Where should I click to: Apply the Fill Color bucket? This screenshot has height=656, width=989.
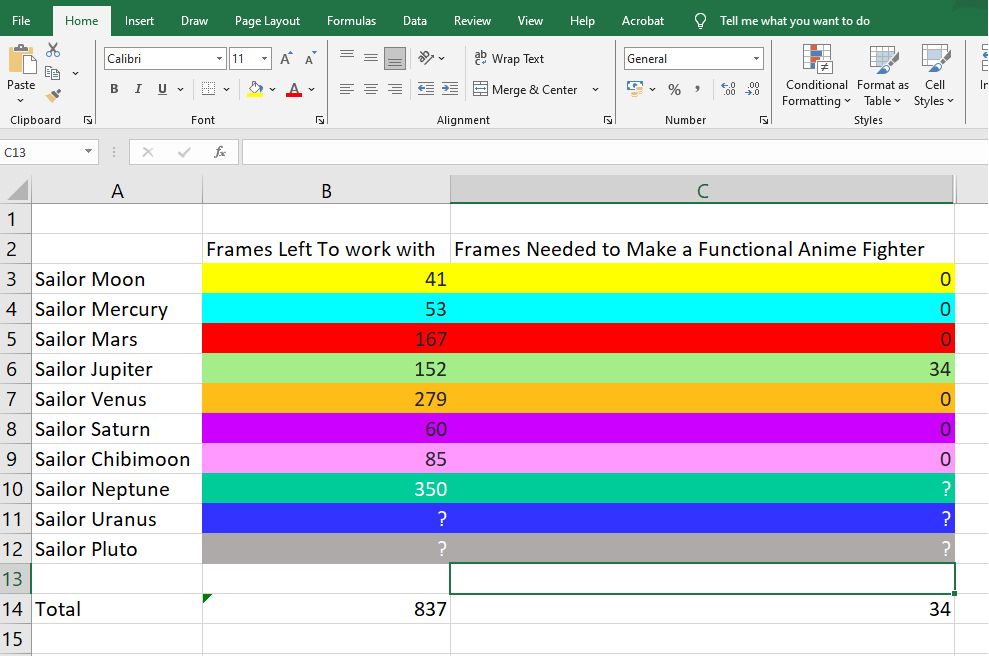coord(255,89)
